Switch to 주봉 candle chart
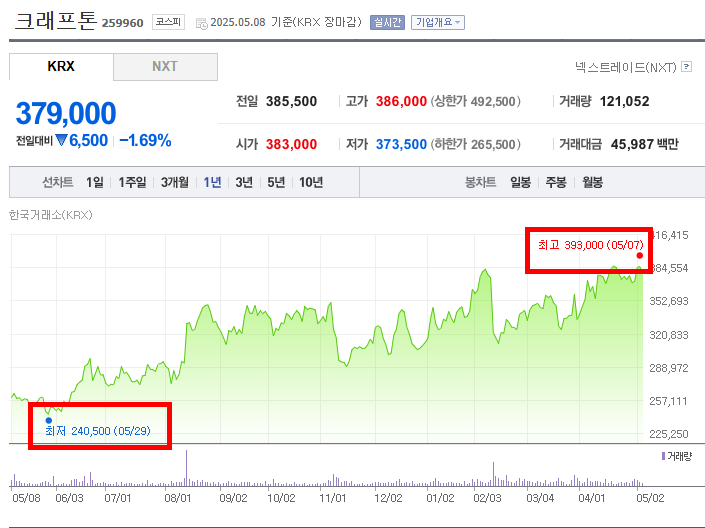Viewport: 705px width, 528px height. tap(556, 182)
